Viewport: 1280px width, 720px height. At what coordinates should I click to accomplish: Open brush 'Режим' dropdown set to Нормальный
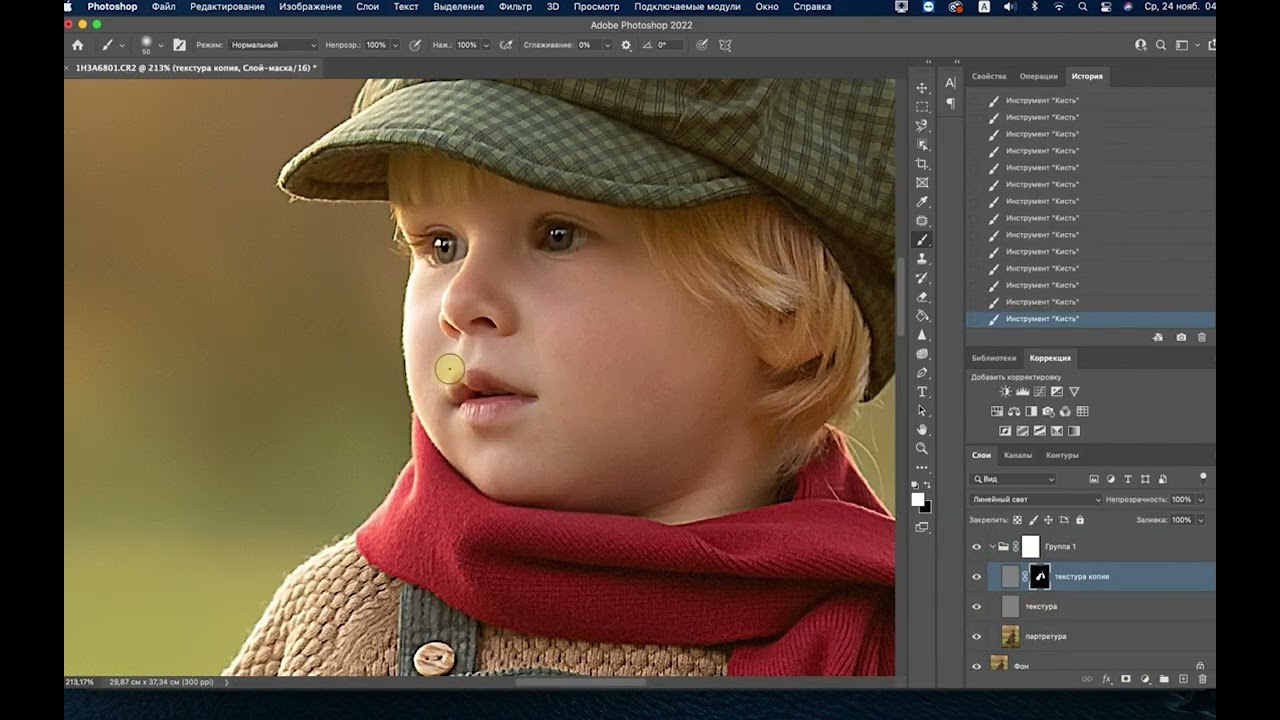click(273, 45)
